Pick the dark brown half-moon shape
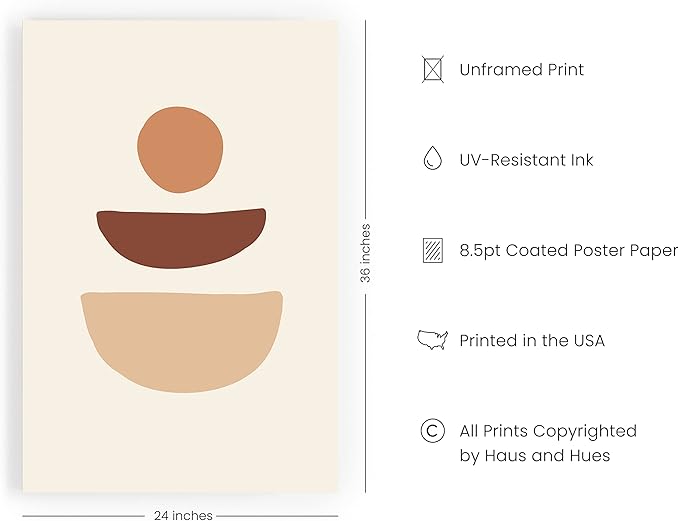The width and height of the screenshot is (679, 521). pos(181,238)
